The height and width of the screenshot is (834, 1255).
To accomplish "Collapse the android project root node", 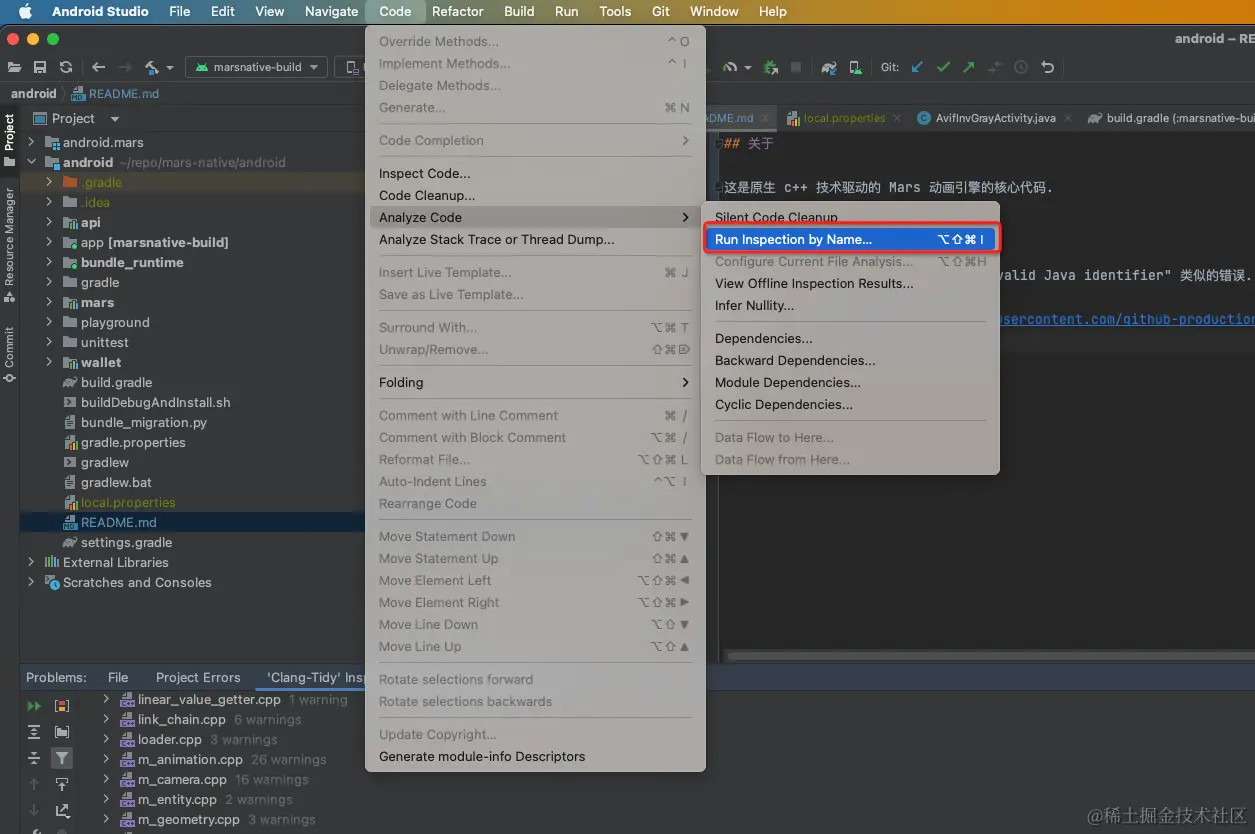I will click(x=32, y=162).
